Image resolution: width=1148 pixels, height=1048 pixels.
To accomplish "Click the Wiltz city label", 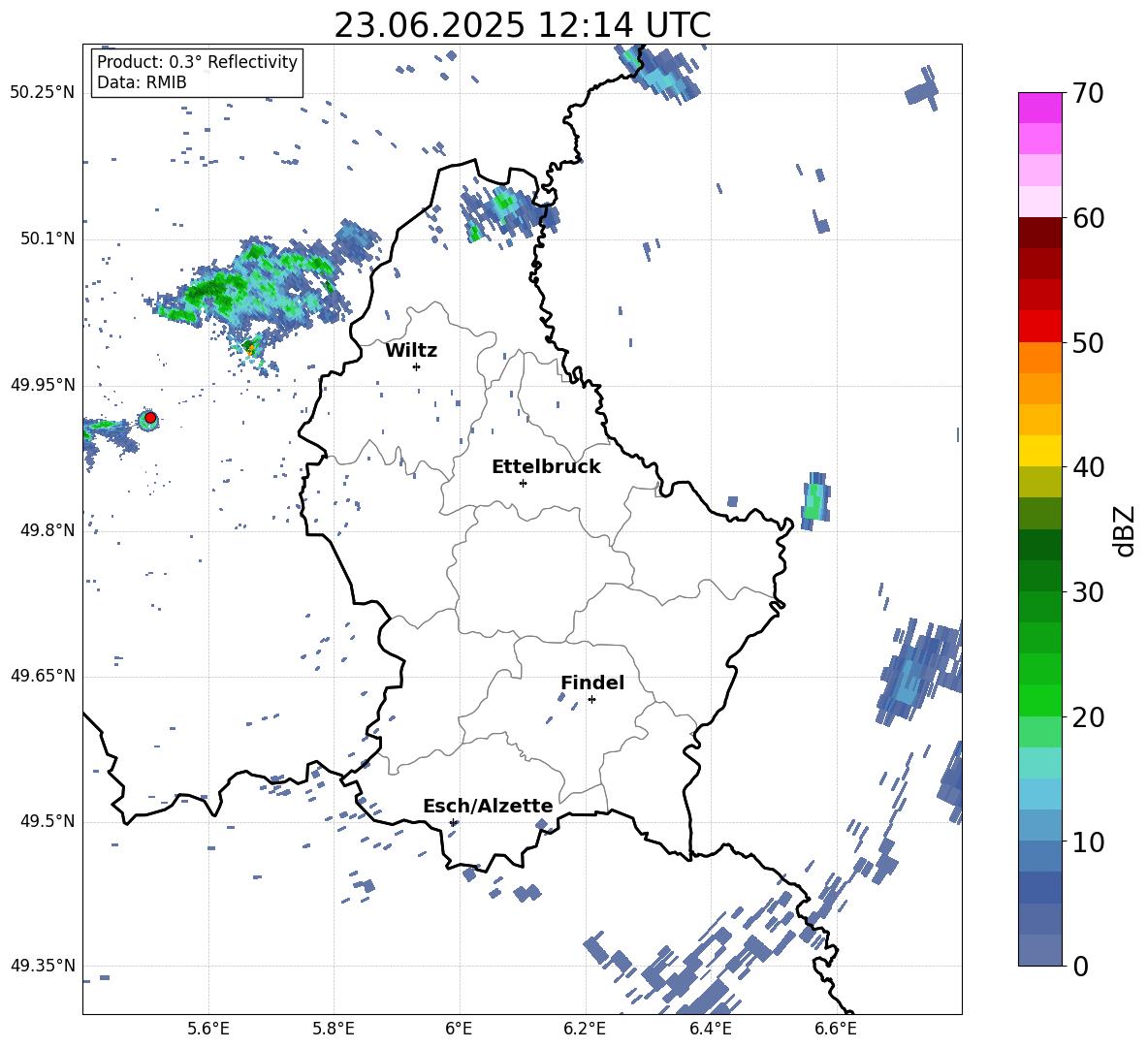I will click(x=411, y=351).
